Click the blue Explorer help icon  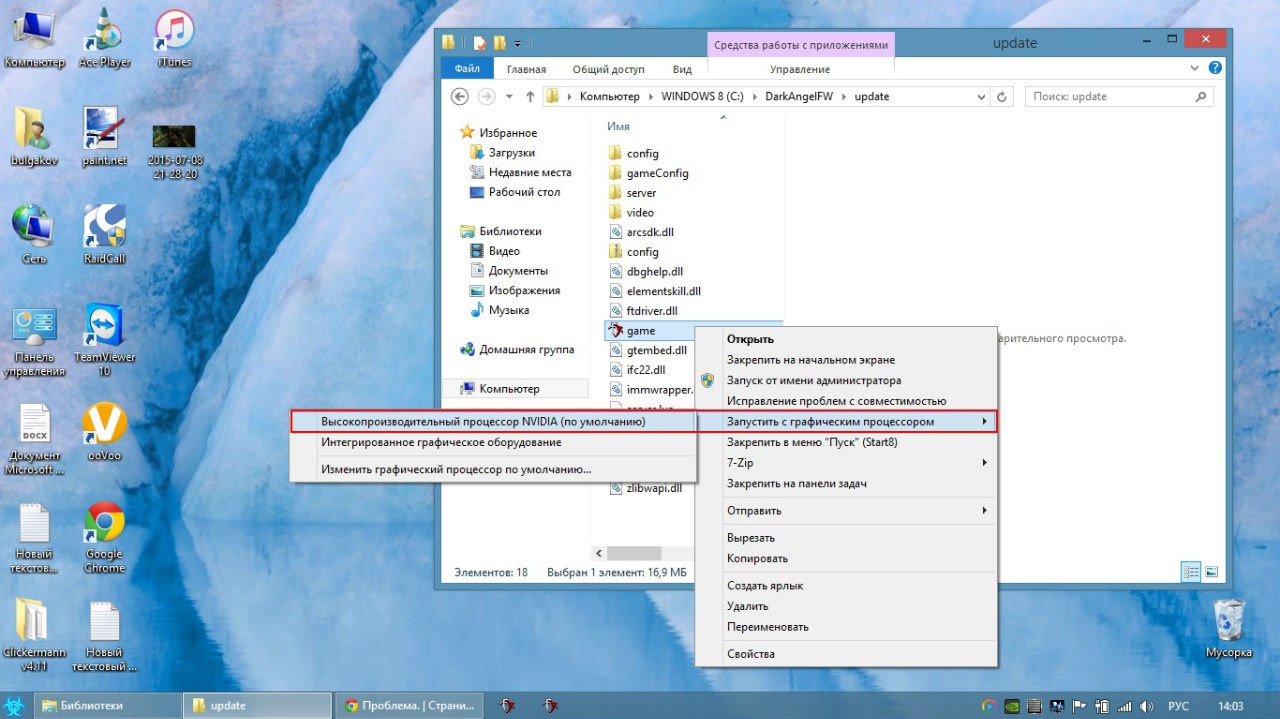(x=1215, y=68)
